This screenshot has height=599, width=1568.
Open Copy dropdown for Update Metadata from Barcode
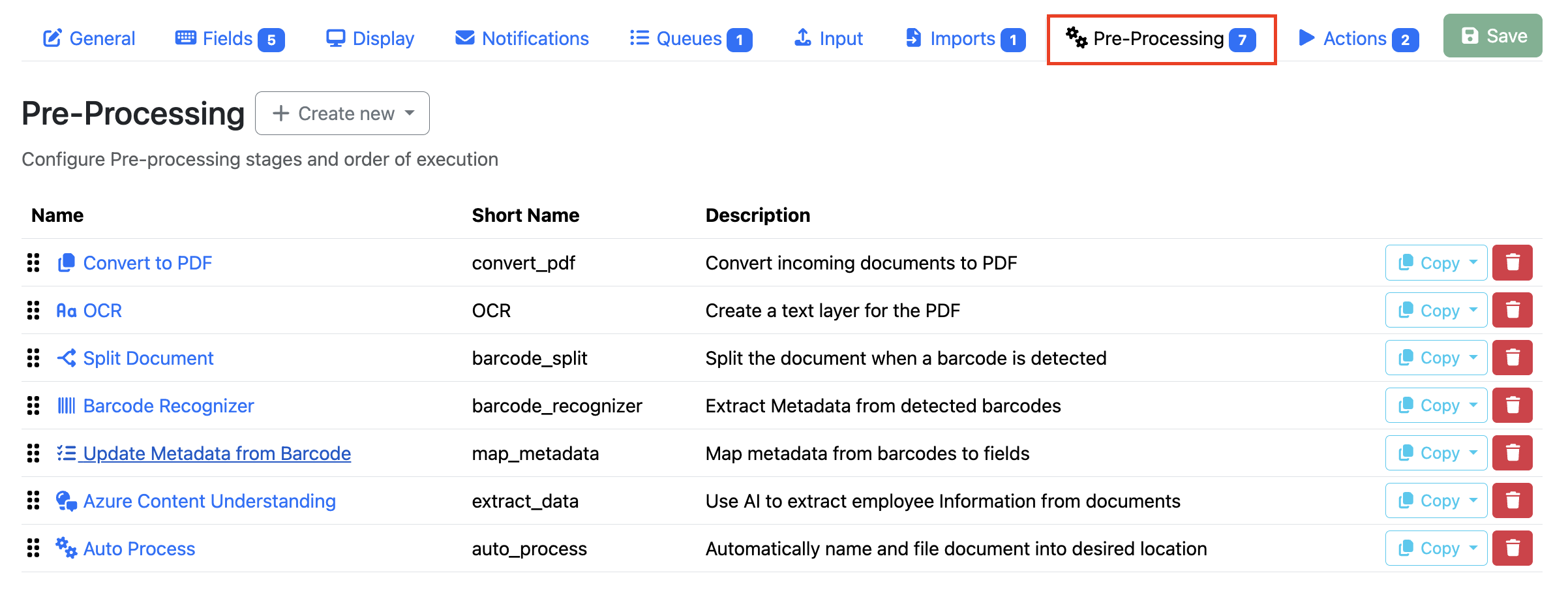(x=1436, y=453)
